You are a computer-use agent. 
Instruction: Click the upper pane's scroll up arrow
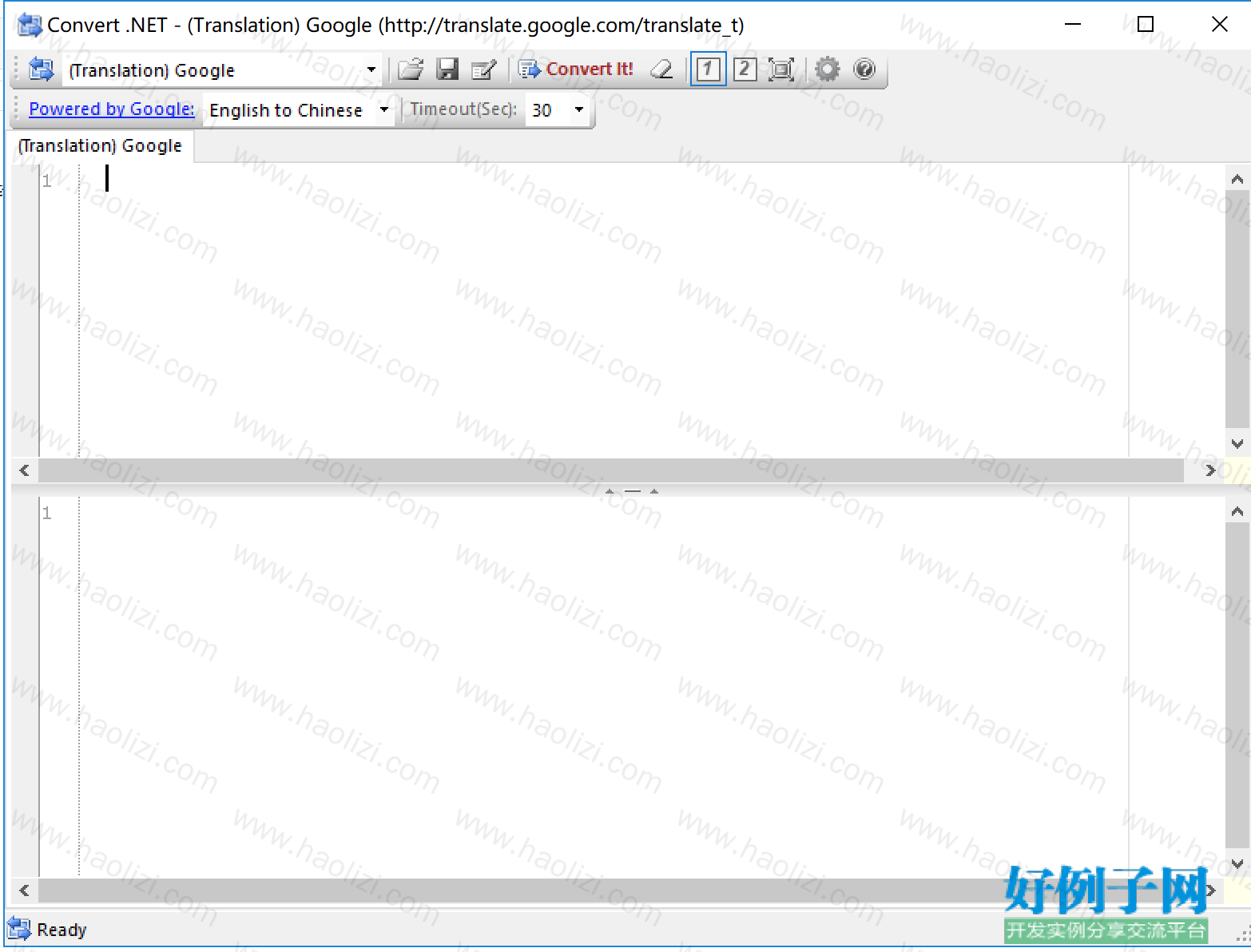click(1237, 179)
